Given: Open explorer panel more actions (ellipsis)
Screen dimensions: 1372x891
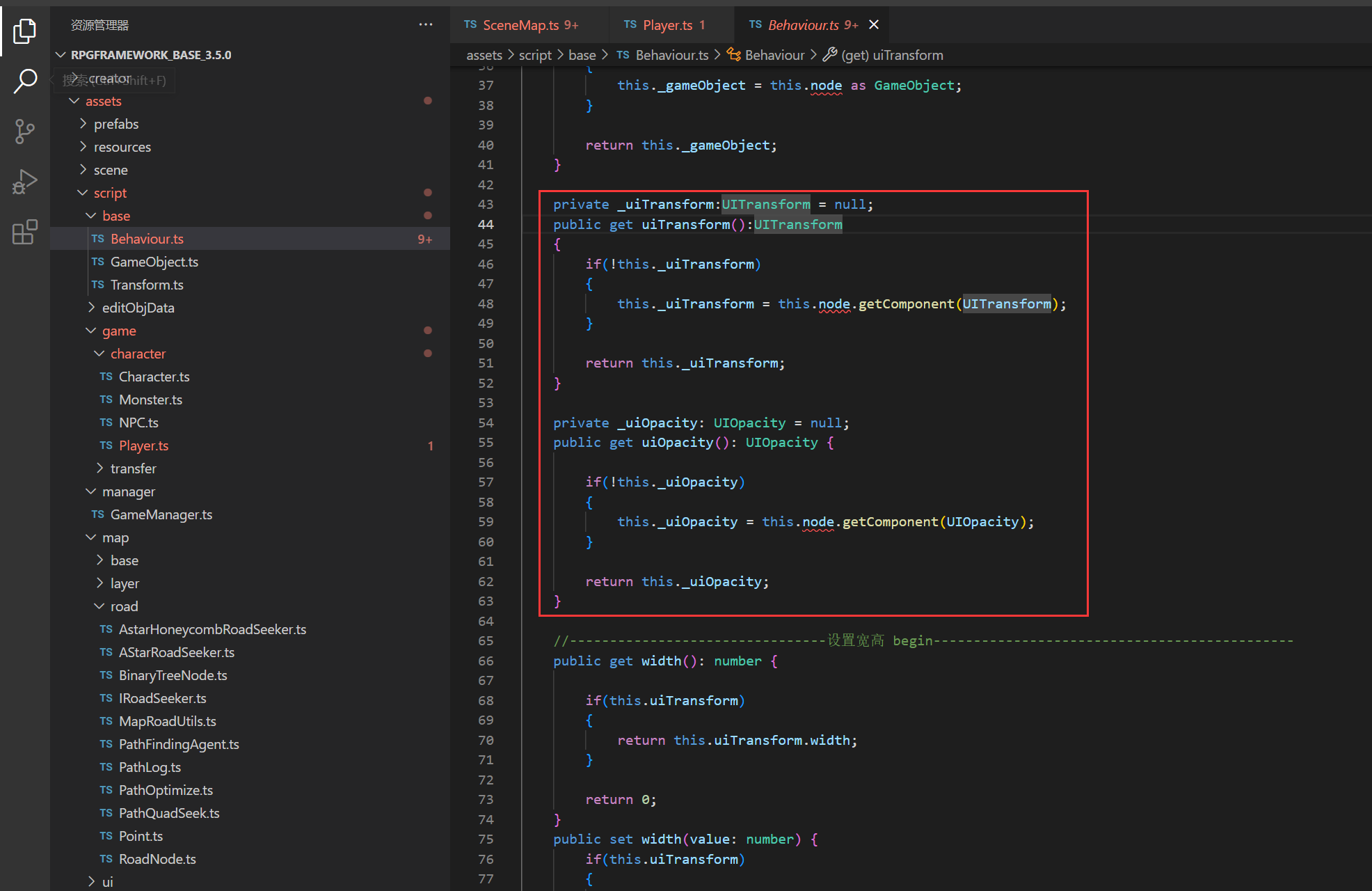Looking at the screenshot, I should coord(426,25).
